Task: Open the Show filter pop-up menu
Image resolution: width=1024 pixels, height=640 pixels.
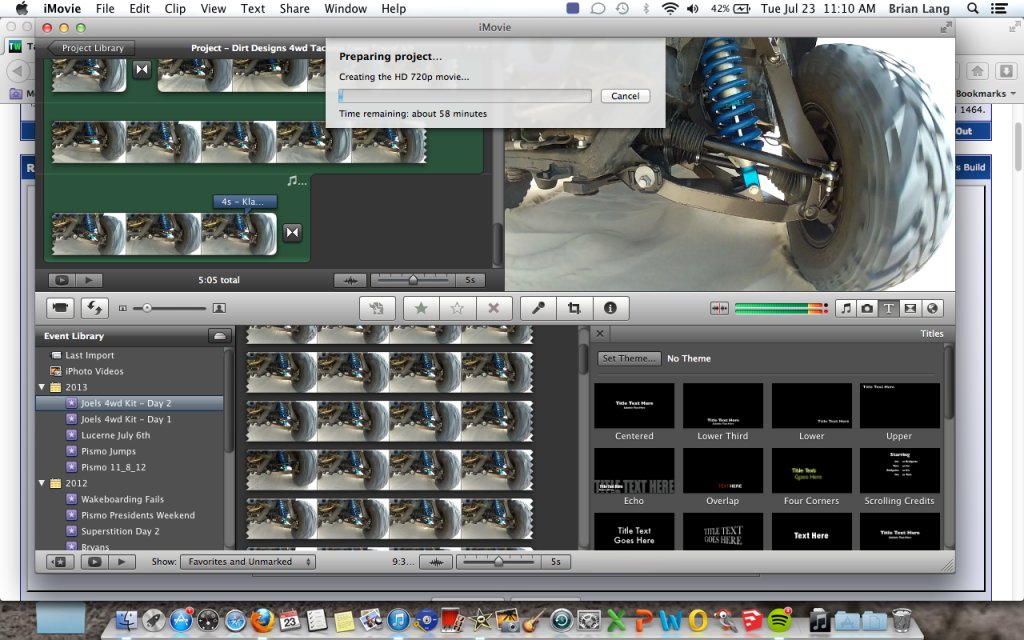Action: tap(248, 562)
